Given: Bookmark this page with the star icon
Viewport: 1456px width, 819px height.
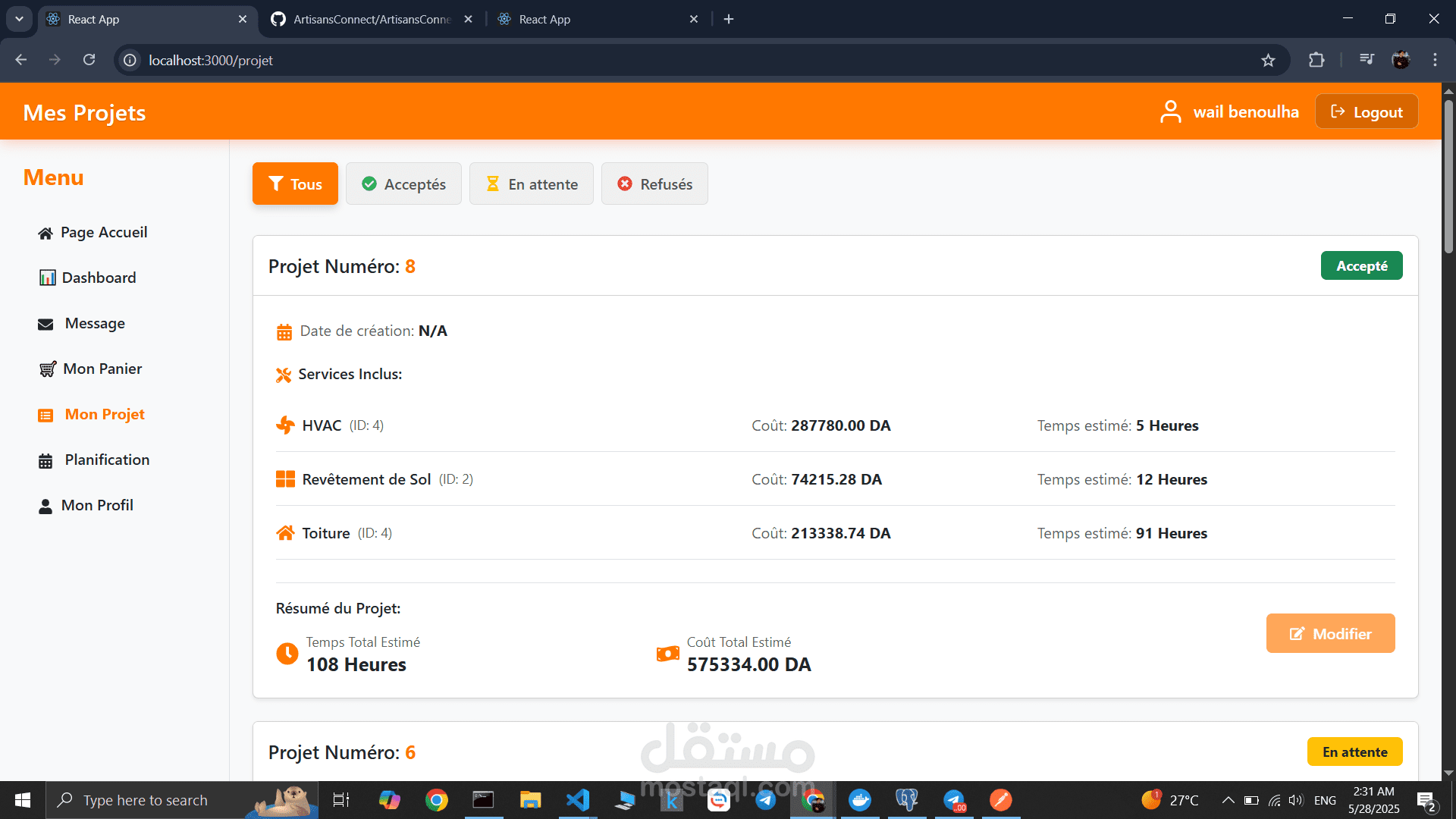Looking at the screenshot, I should (x=1268, y=61).
